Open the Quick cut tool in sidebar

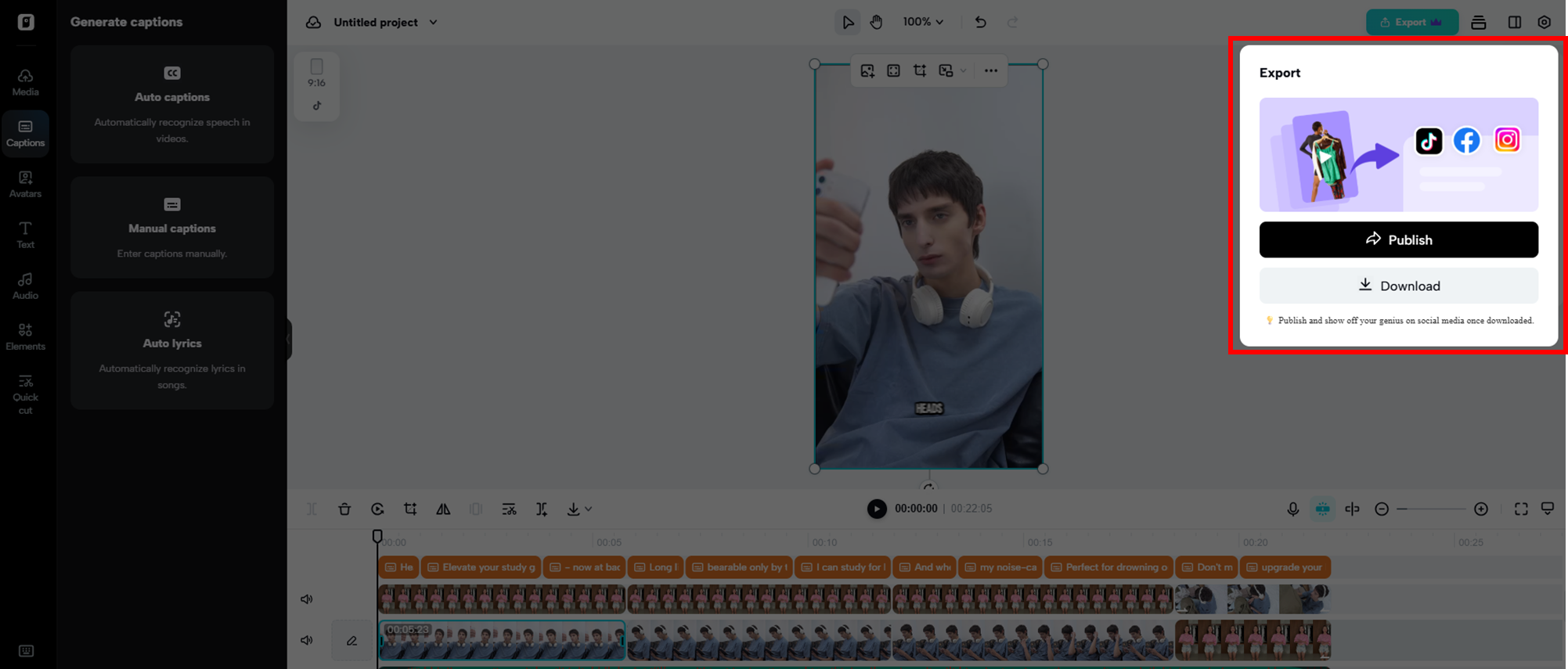click(25, 394)
